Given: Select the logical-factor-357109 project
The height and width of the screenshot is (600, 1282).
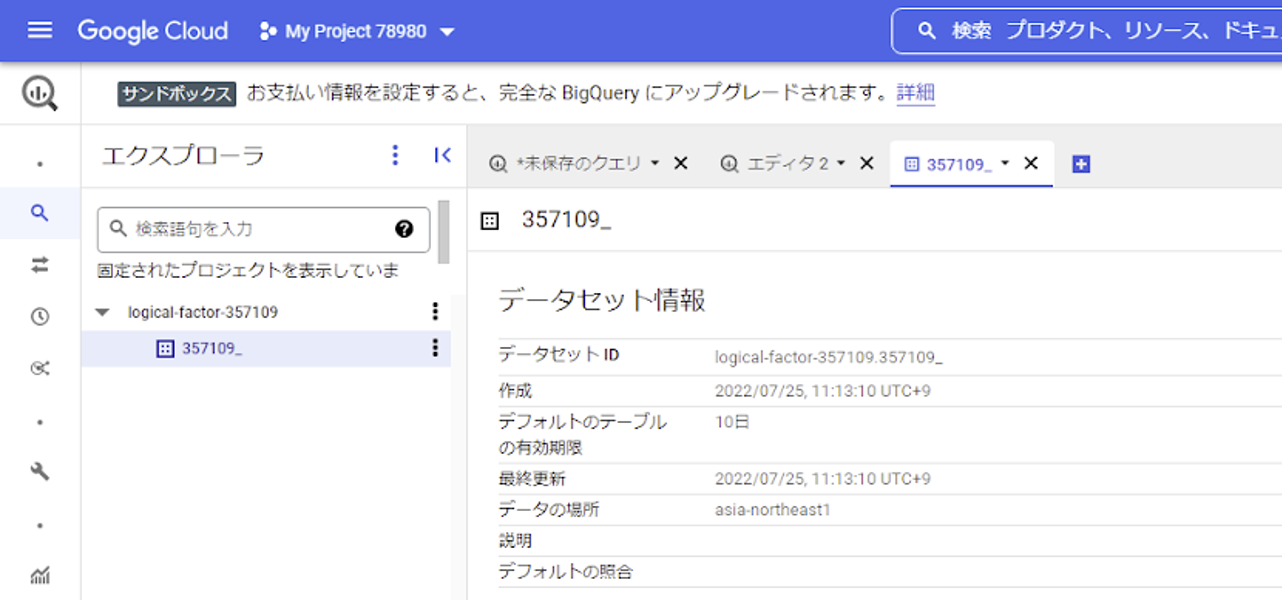Looking at the screenshot, I should [203, 312].
